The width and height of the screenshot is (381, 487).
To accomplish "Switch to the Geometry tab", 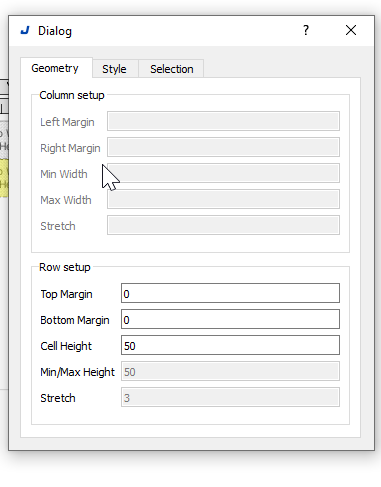I will (x=56, y=68).
